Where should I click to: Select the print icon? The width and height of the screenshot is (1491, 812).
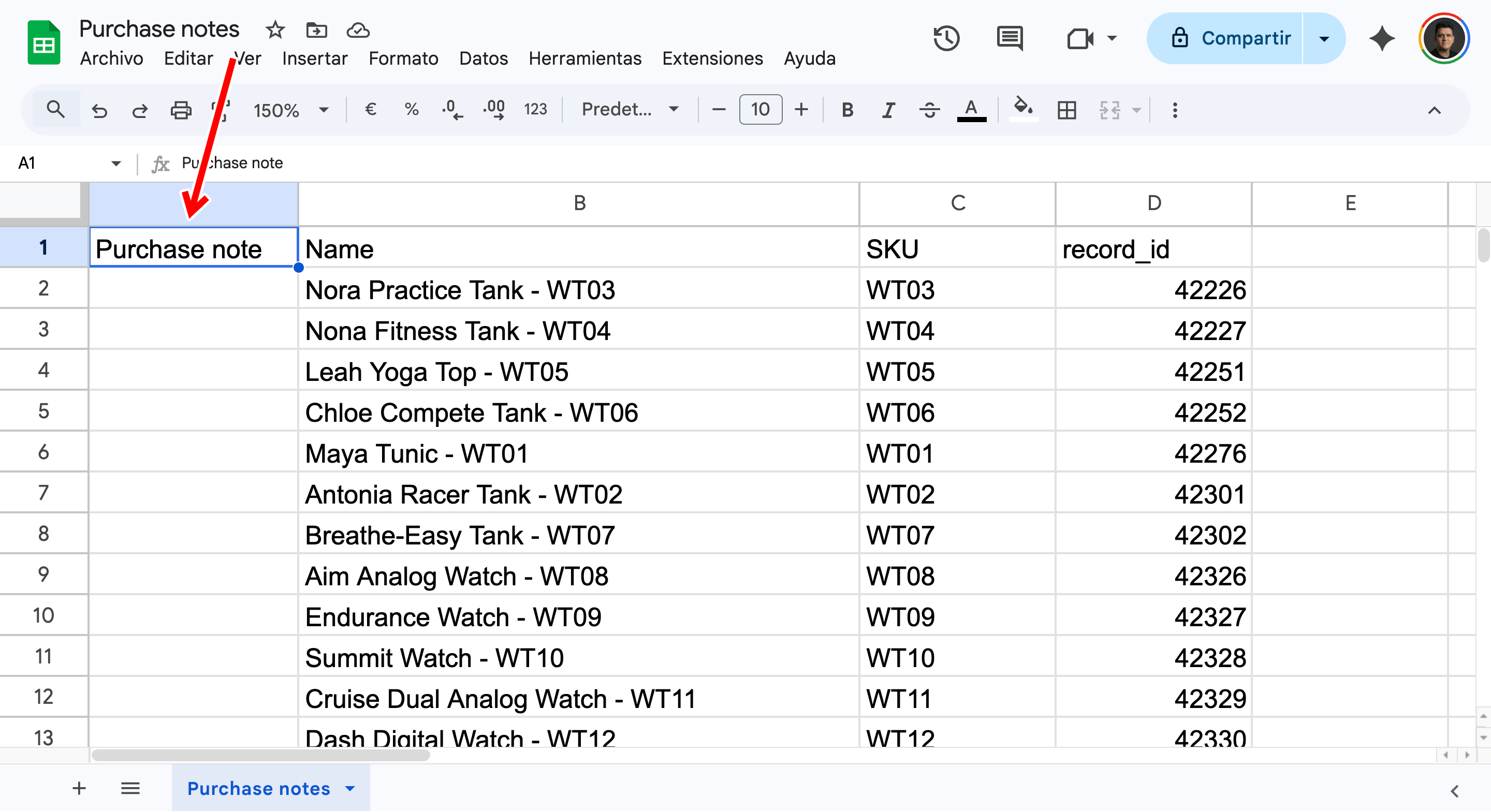[181, 109]
